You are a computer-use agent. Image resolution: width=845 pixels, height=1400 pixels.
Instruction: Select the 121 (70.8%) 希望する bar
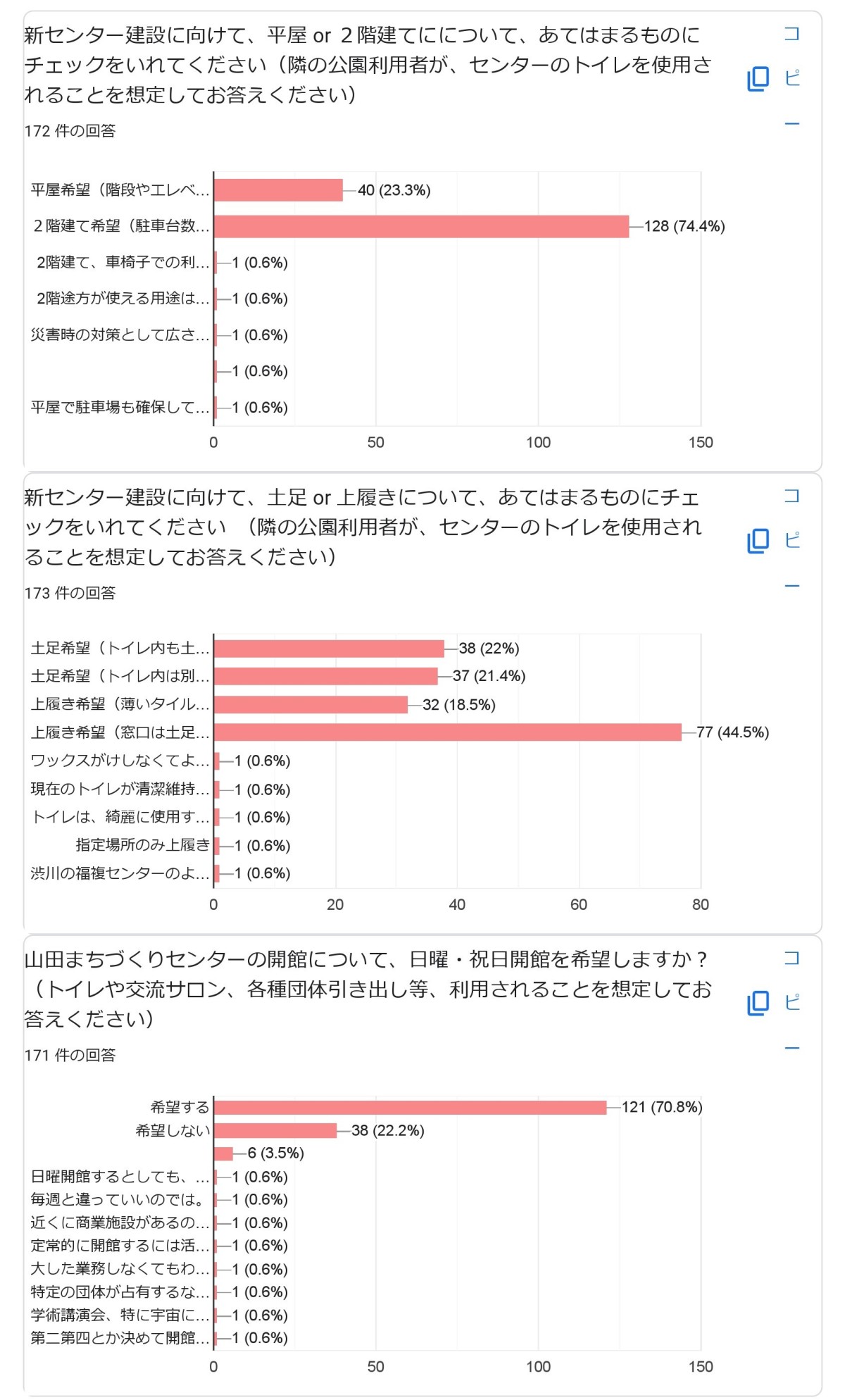410,1108
